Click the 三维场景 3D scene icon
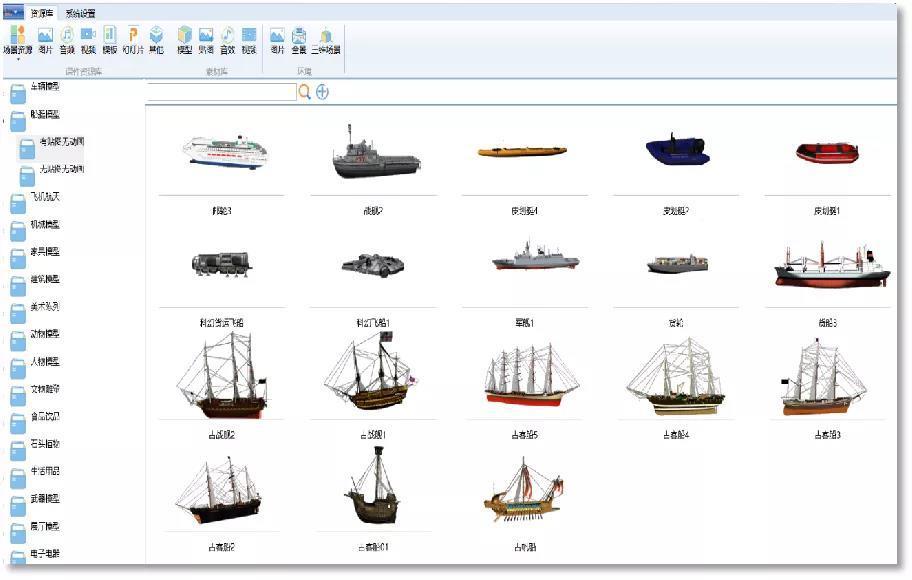 (x=325, y=36)
